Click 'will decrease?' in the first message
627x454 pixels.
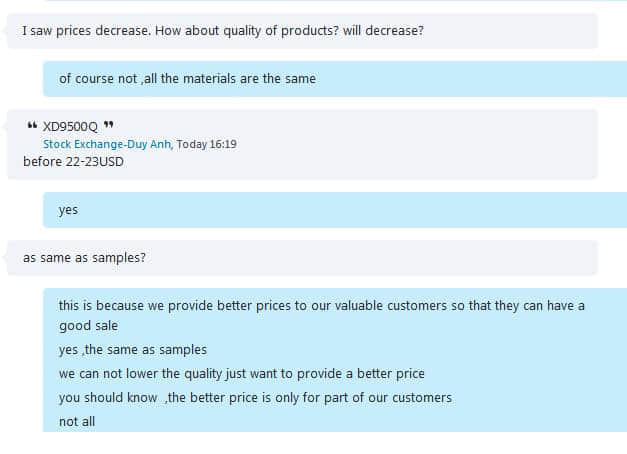pyautogui.click(x=383, y=30)
